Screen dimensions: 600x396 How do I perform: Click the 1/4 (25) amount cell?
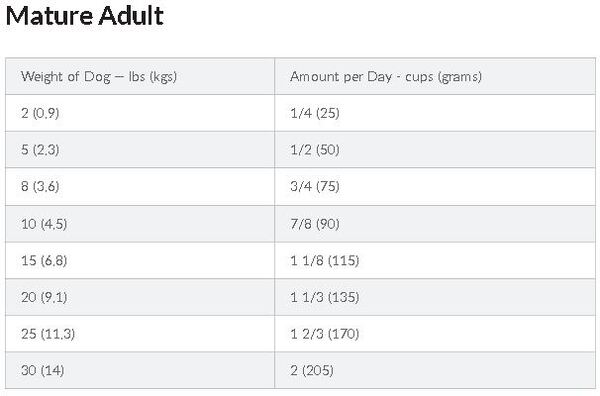[x=435, y=113]
